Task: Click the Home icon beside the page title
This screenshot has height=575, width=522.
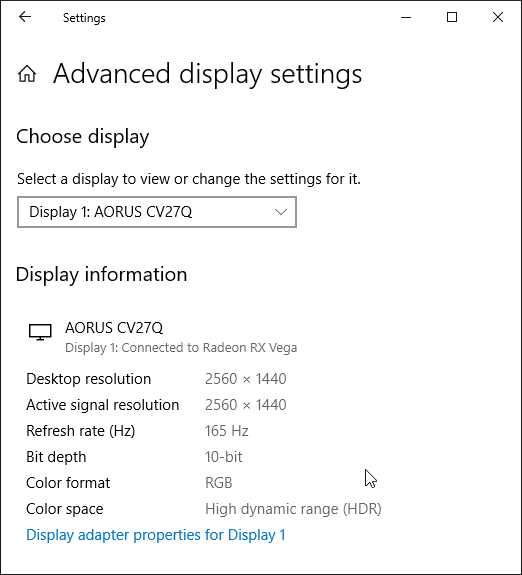Action: [27, 74]
